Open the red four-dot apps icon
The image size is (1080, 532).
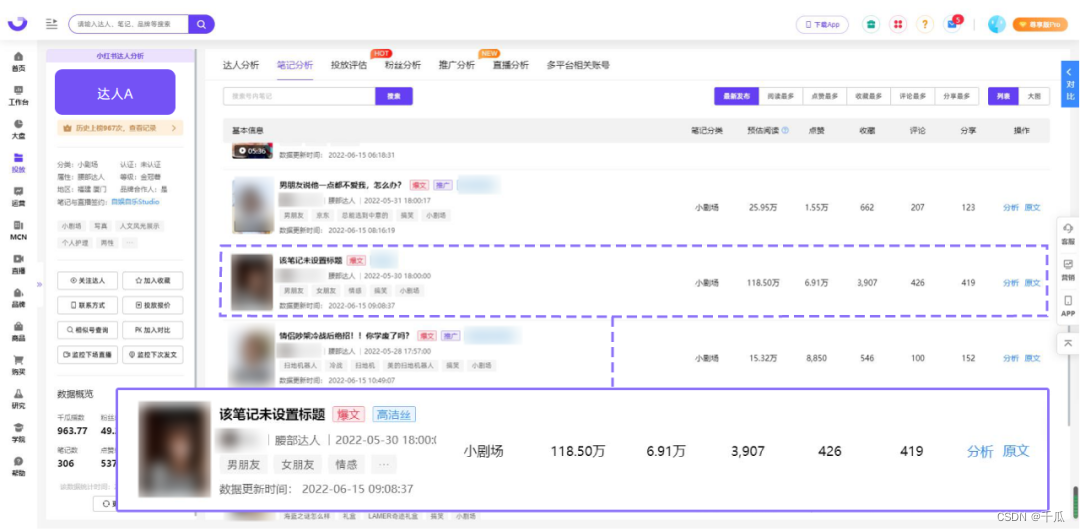tap(898, 24)
